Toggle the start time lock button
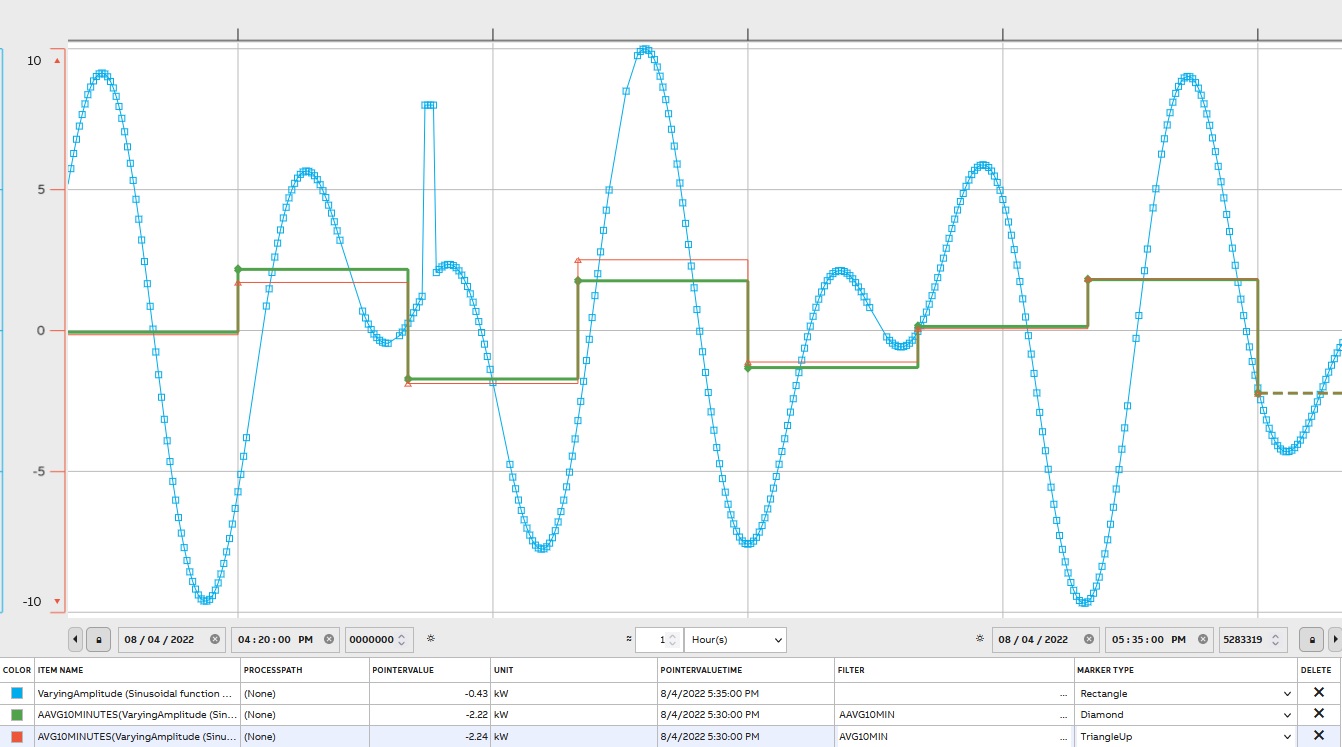 click(99, 639)
